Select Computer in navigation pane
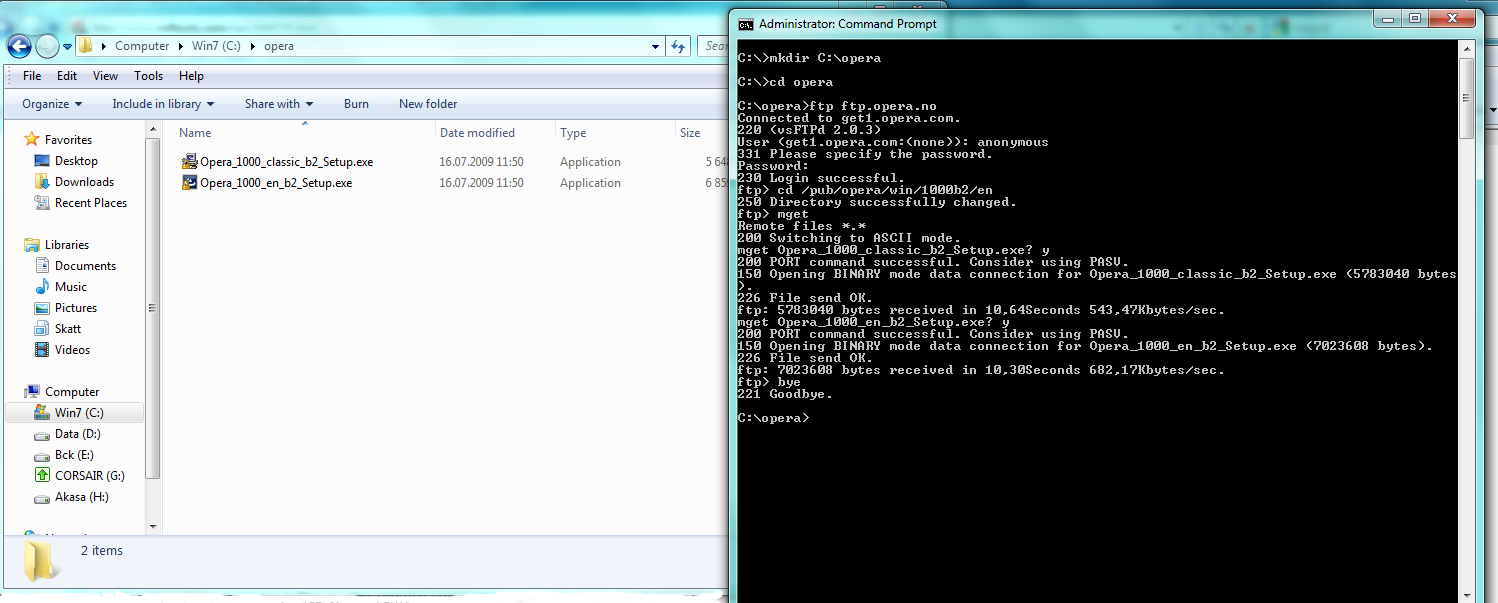This screenshot has width=1498, height=603. click(72, 392)
